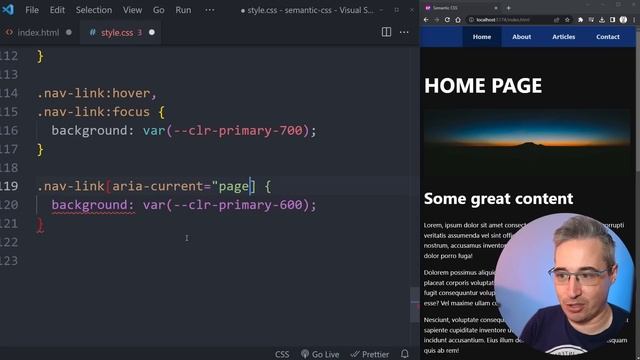Click the Contact nav link in webpage
The width and height of the screenshot is (640, 360).
click(608, 37)
